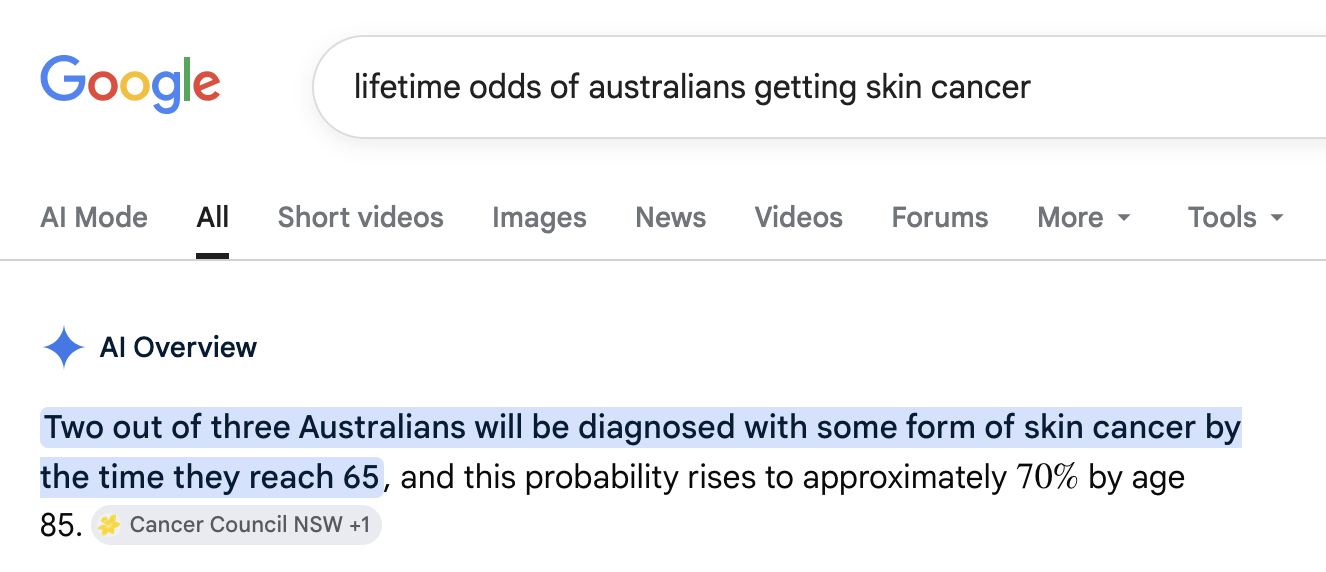Image resolution: width=1326 pixels, height=572 pixels.
Task: Open the Cancer Council NSW source chip
Action: click(236, 525)
